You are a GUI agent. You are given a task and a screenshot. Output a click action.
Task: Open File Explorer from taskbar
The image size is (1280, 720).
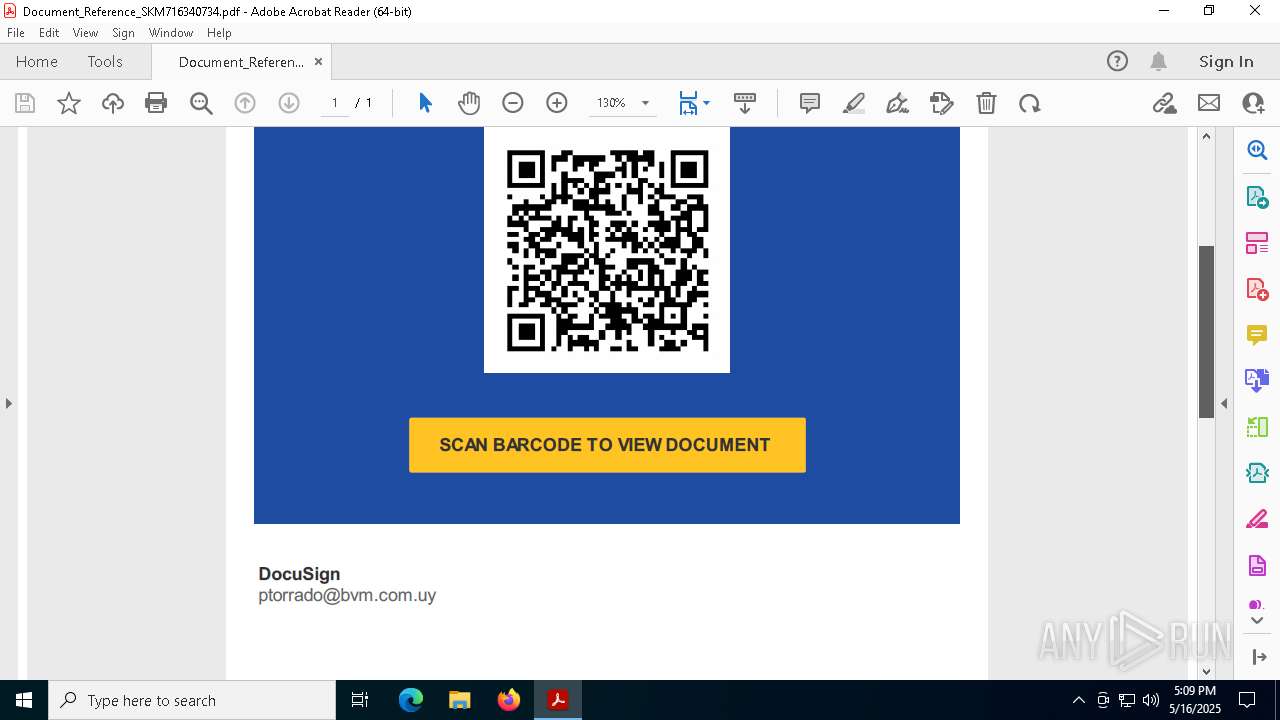tap(460, 700)
